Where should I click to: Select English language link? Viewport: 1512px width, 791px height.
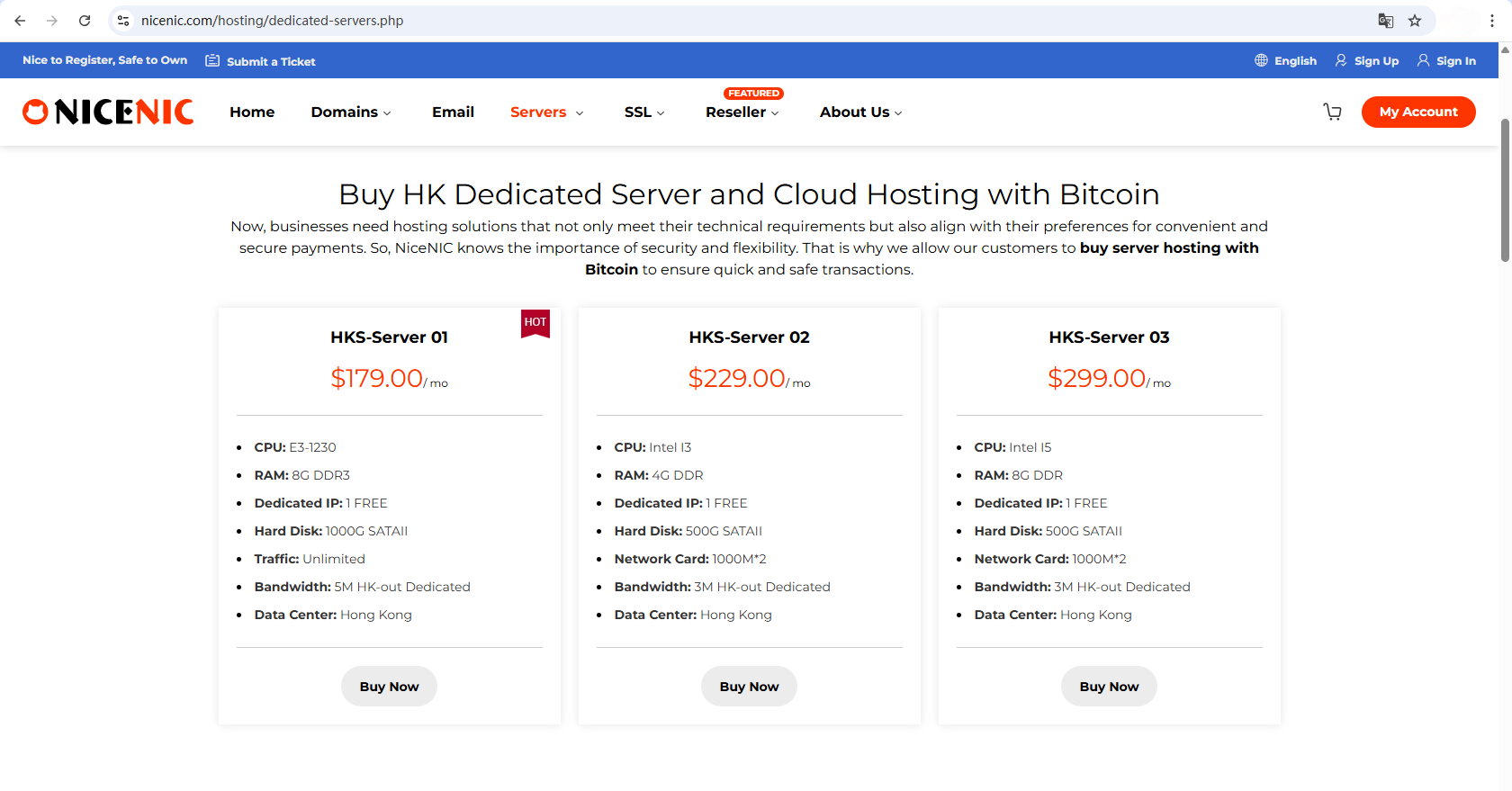1295,61
